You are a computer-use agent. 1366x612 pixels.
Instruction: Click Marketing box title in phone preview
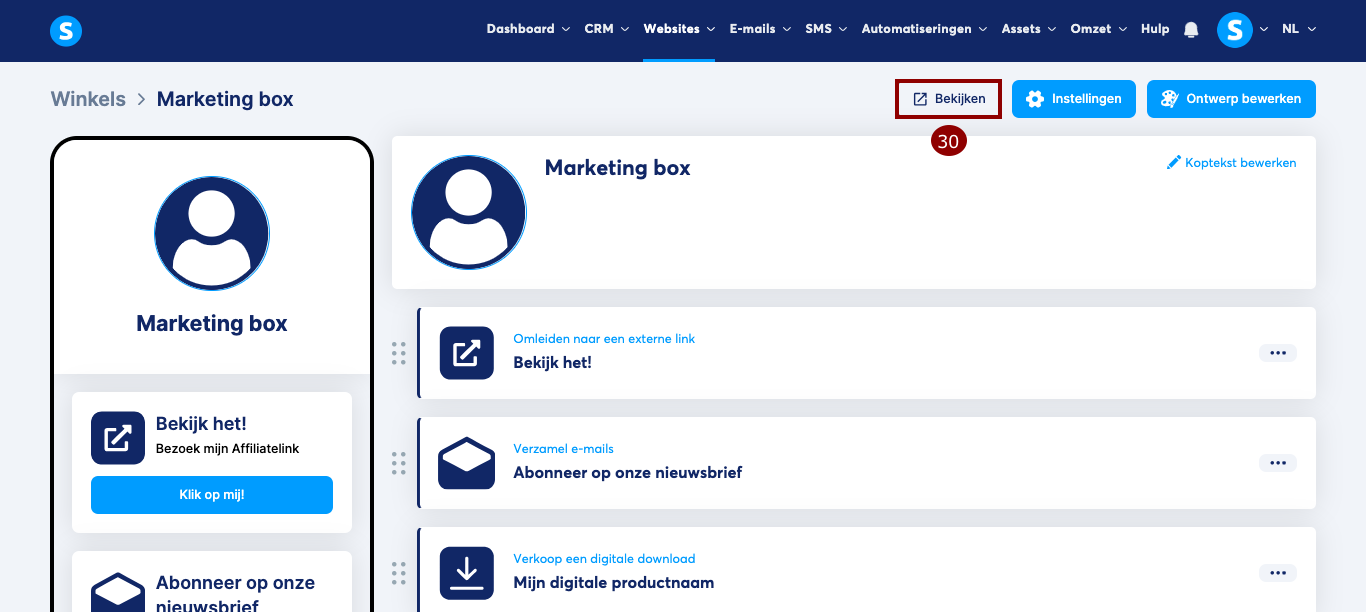tap(212, 324)
